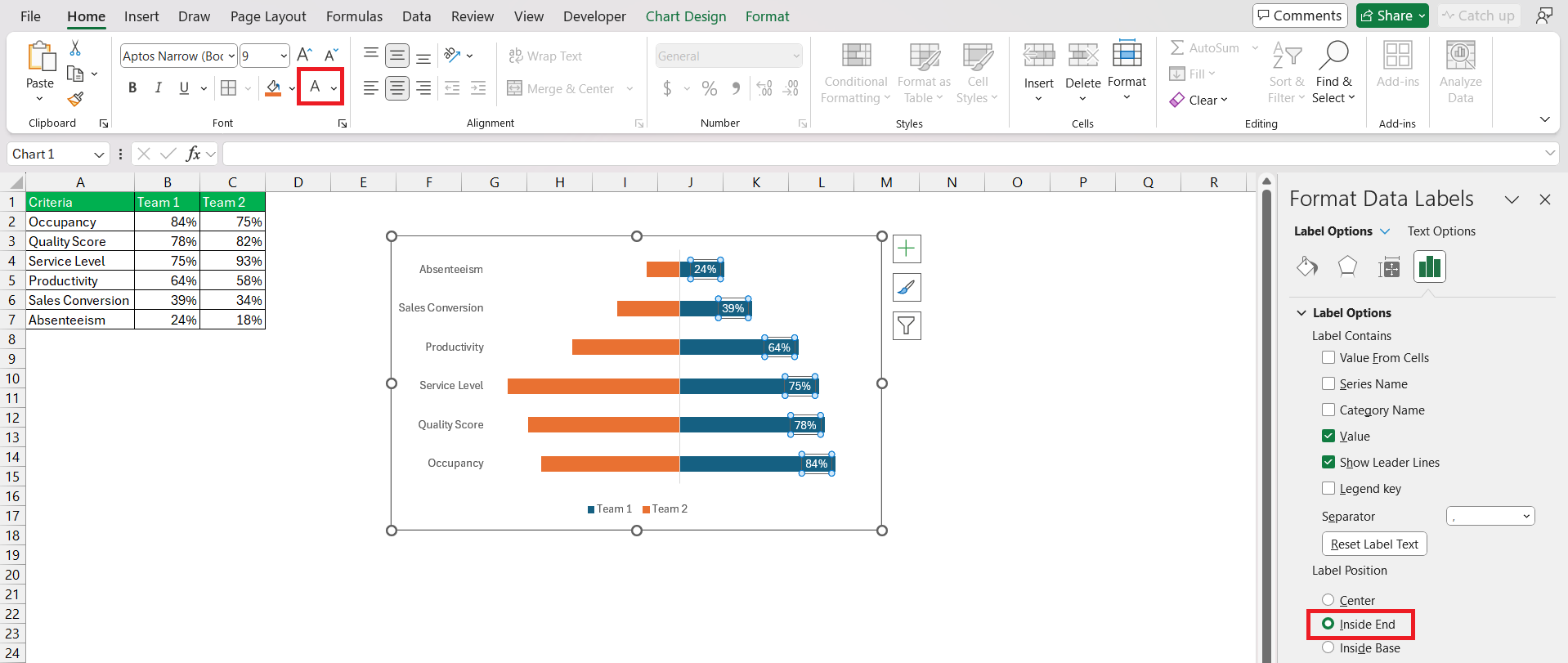1568x663 pixels.
Task: Click the Insert Function fx icon
Action: 194,154
